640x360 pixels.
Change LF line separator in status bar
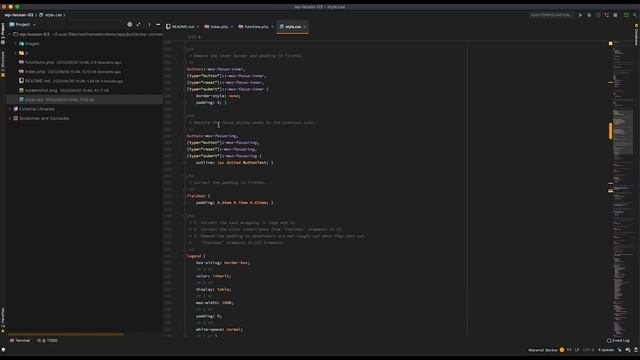[577, 350]
